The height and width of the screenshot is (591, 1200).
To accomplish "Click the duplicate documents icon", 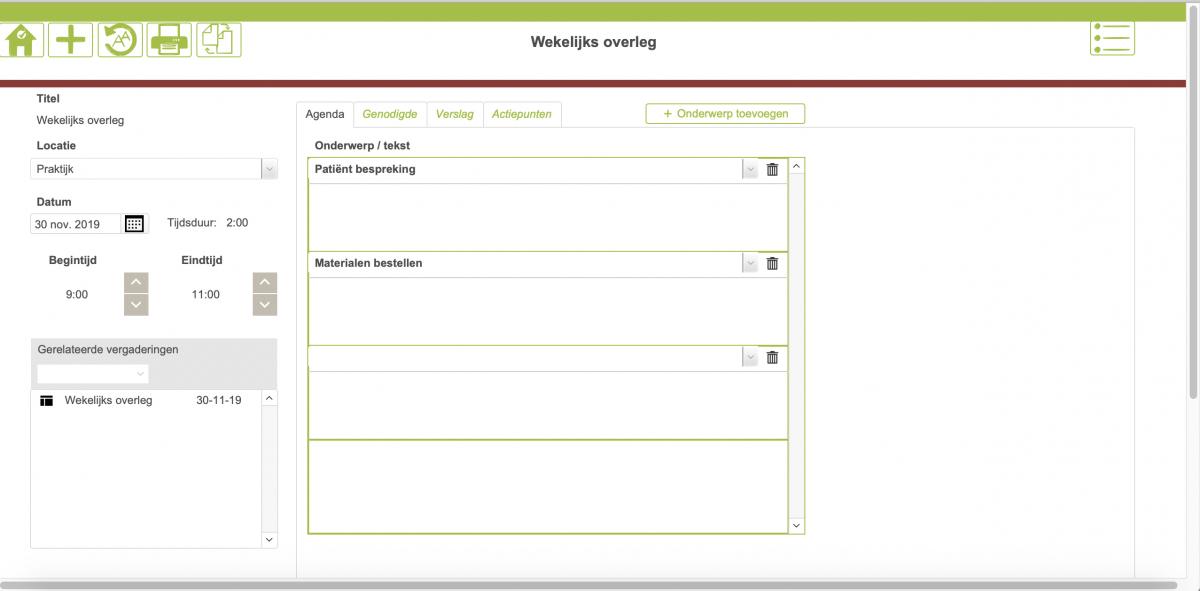I will [x=218, y=40].
